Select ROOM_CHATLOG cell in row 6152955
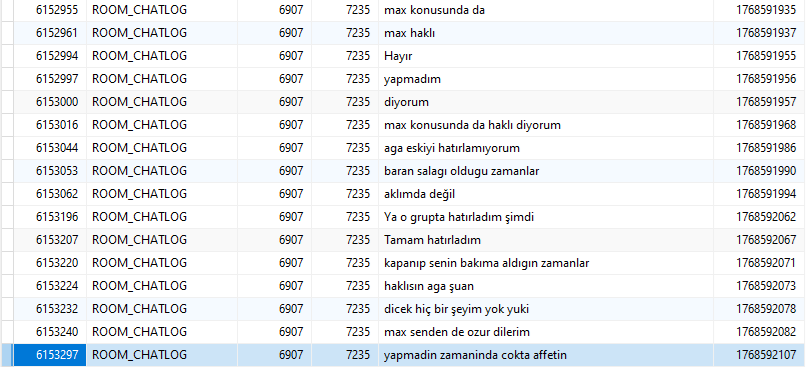The image size is (810, 367). (162, 10)
